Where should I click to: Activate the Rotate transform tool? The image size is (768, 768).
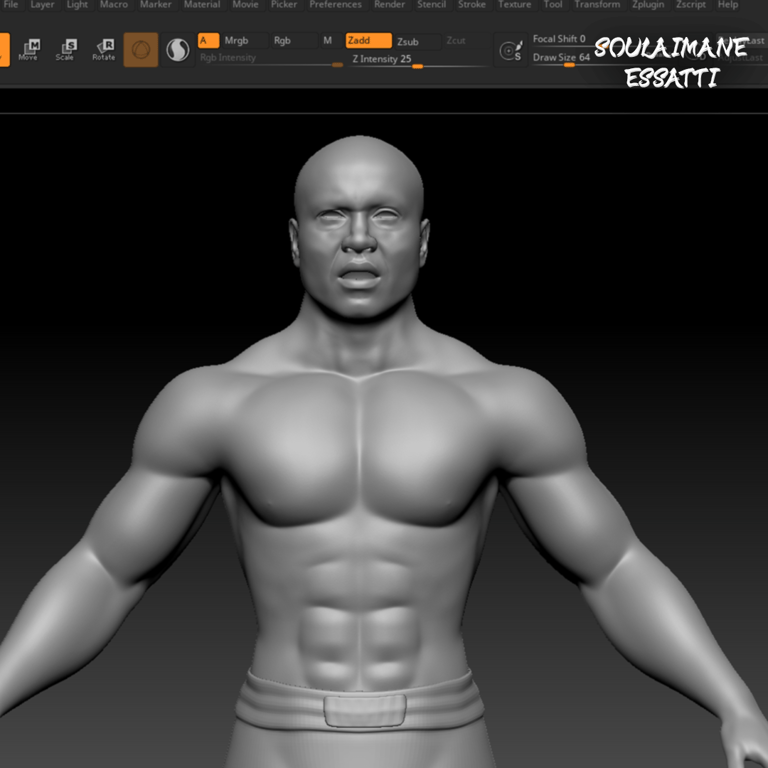point(103,50)
